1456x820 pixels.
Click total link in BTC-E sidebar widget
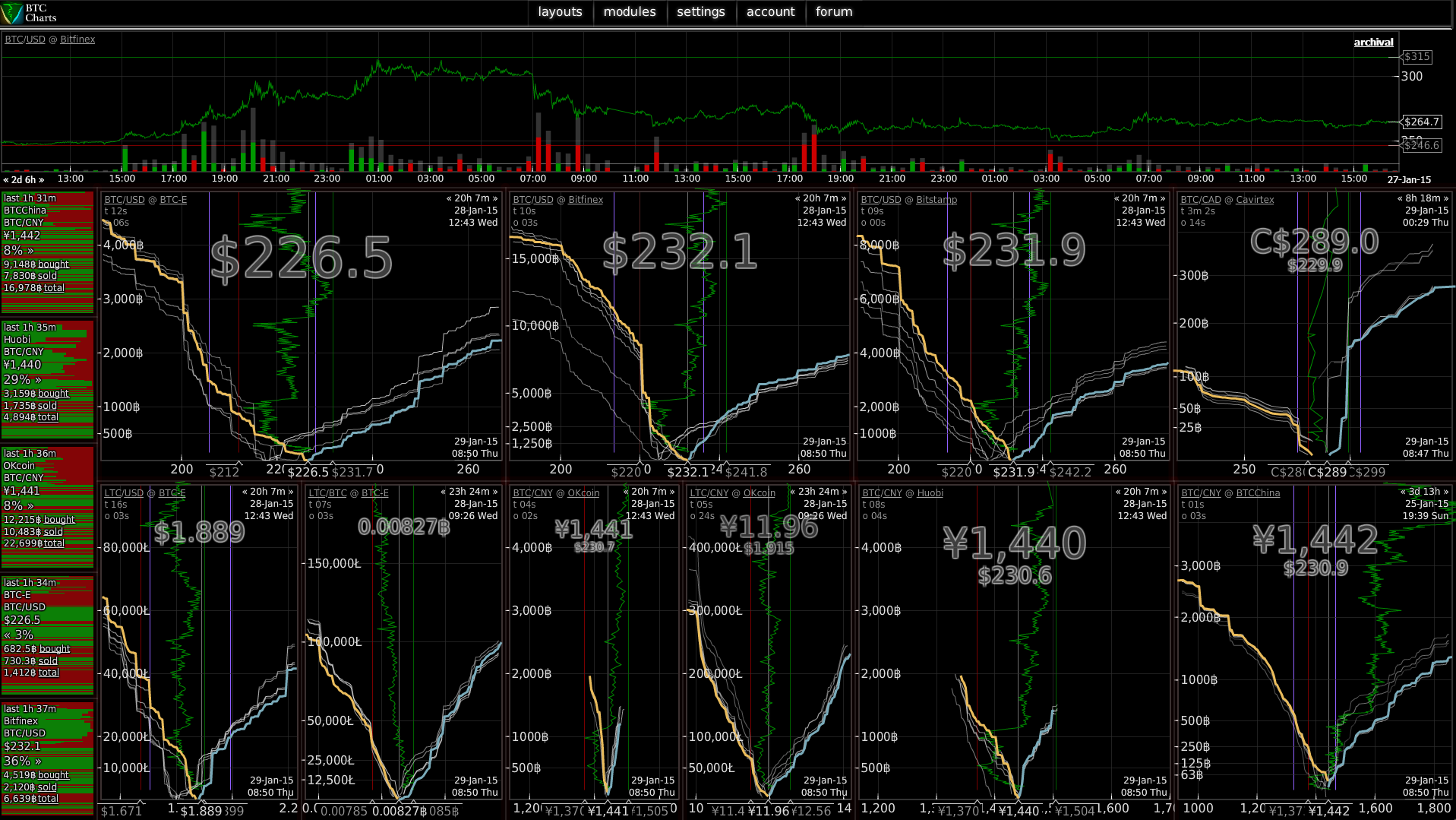point(49,673)
